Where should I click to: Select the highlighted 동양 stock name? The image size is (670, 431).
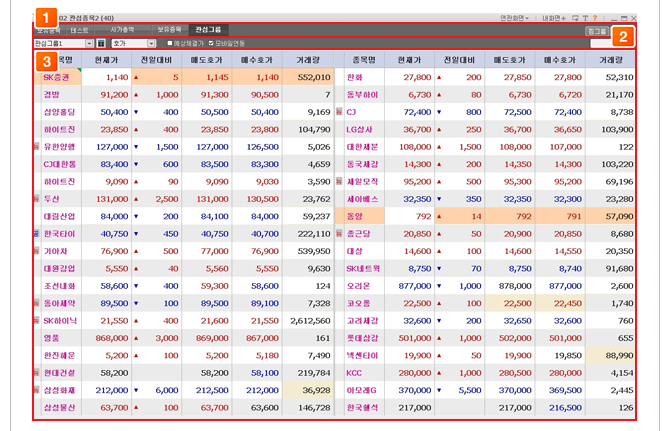coord(354,217)
